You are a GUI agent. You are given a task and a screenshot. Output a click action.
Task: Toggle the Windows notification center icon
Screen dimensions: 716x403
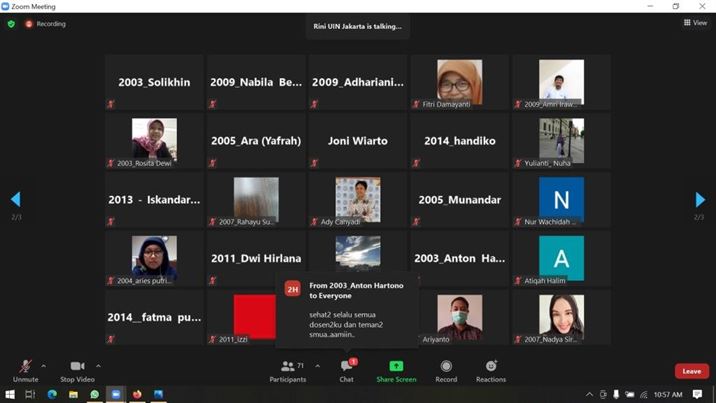pos(698,395)
